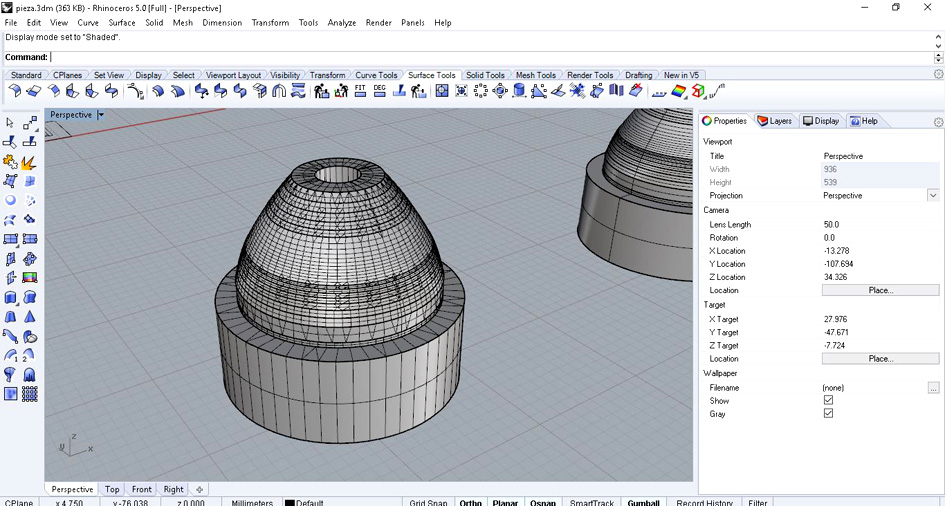Switch to the Solid Tools toolbar tab
This screenshot has width=945, height=506.
point(485,75)
